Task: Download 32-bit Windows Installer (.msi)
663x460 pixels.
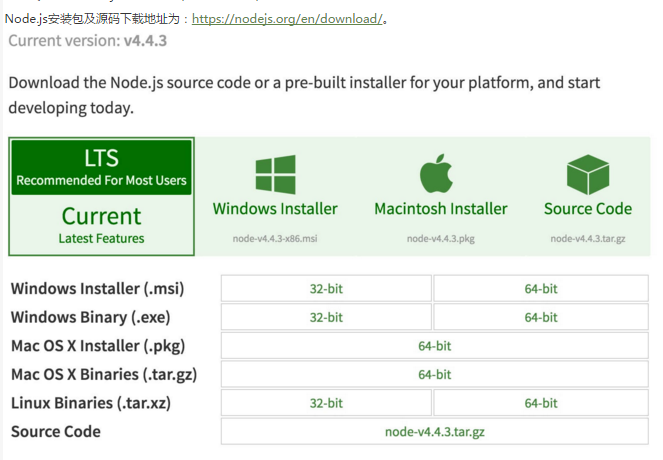Action: coord(326,288)
